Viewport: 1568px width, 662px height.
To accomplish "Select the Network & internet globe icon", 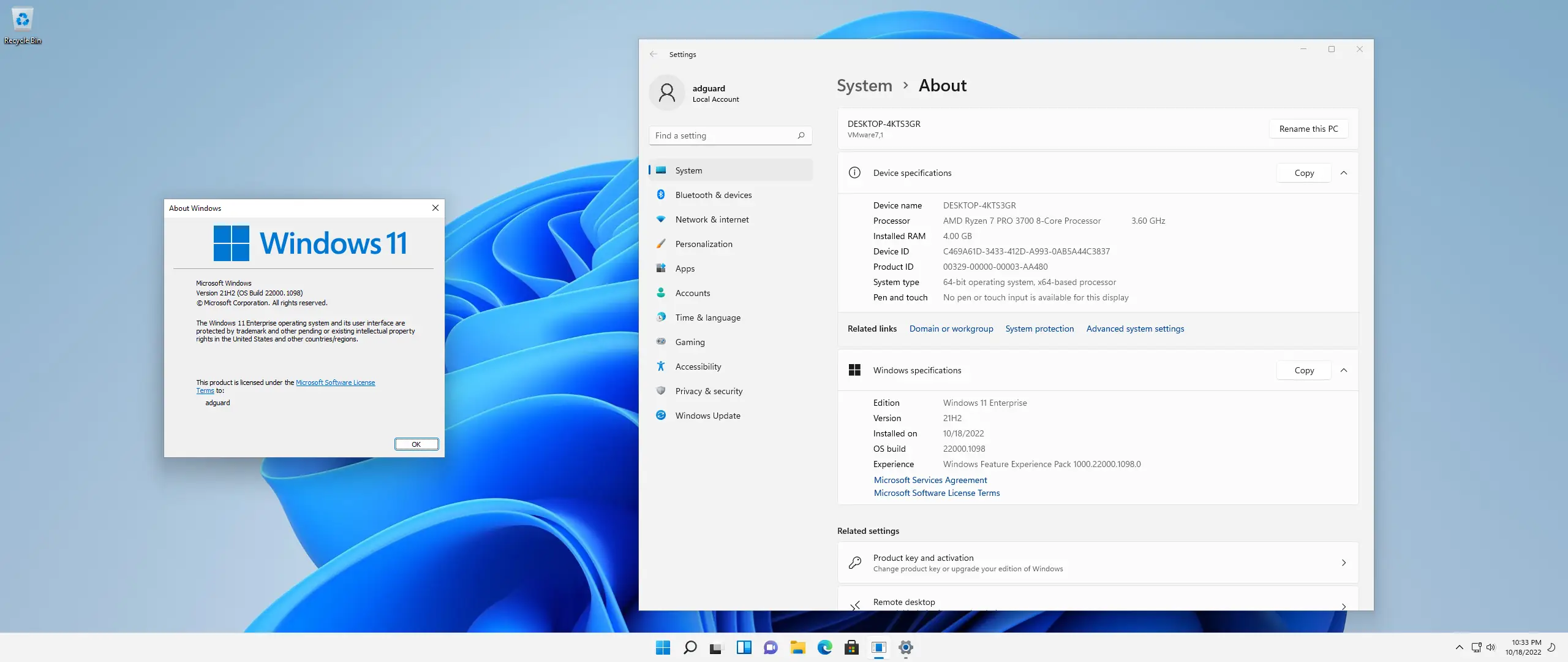I will tap(661, 219).
